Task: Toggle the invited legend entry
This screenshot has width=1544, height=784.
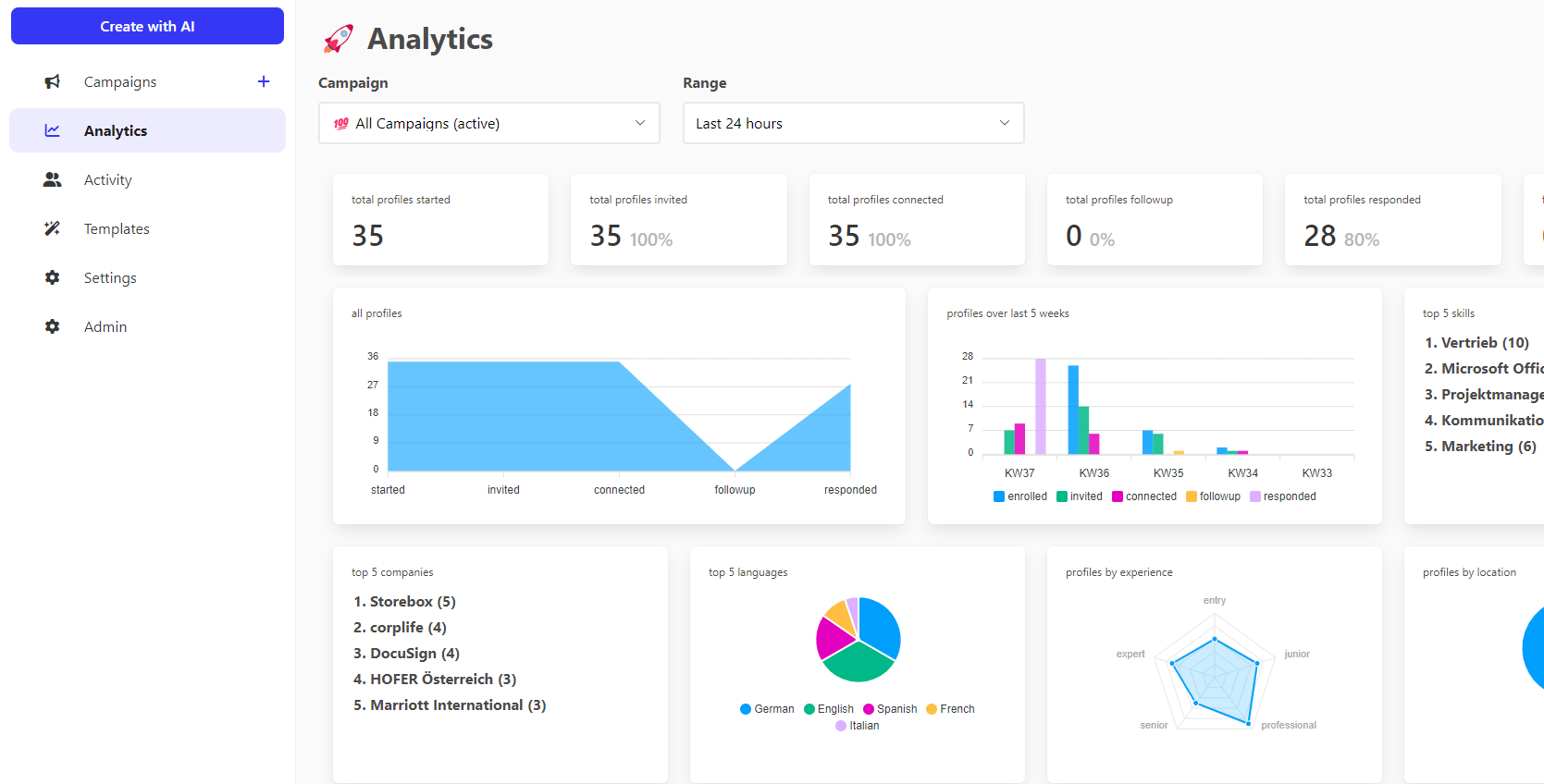Action: 1080,496
